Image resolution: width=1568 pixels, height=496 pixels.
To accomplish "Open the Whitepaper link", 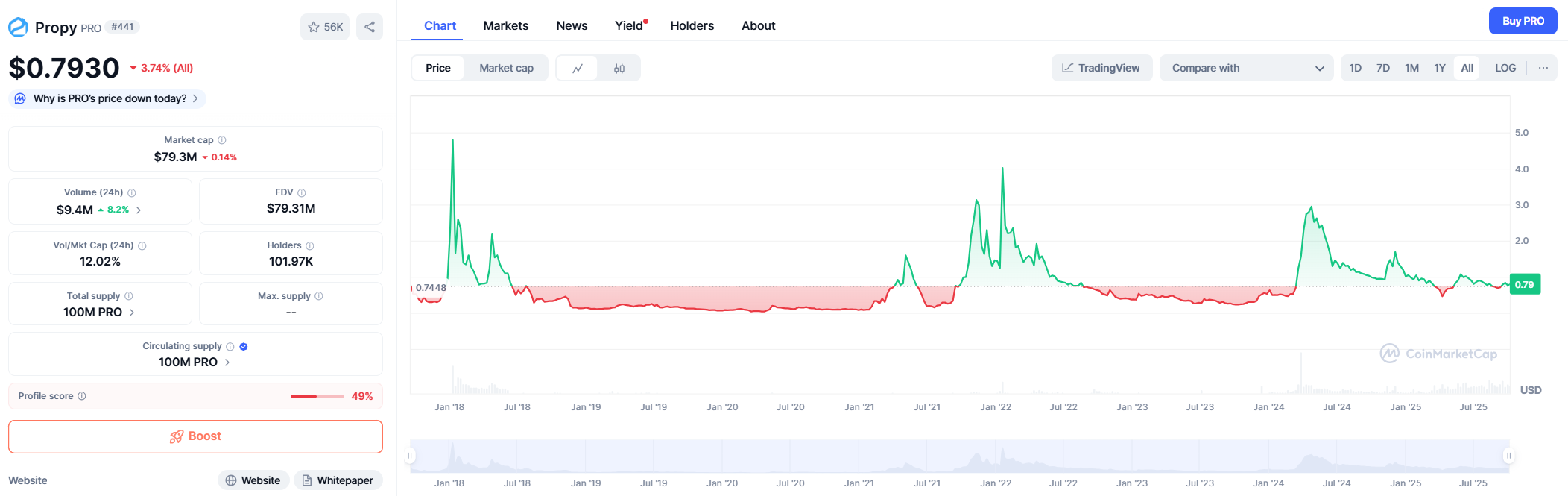I will pyautogui.click(x=338, y=480).
